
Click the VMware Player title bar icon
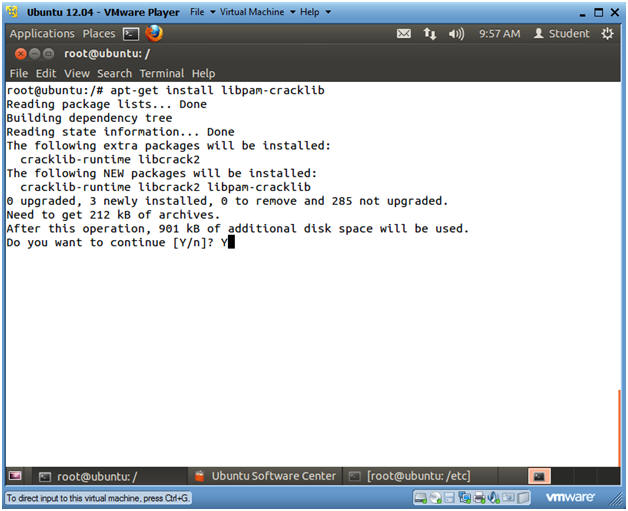click(x=12, y=12)
